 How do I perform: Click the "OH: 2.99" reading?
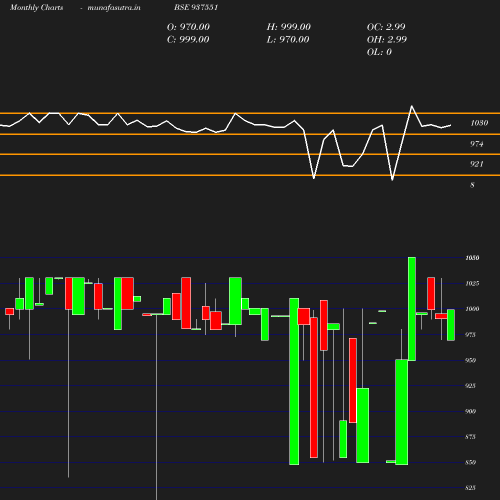[x=387, y=40]
